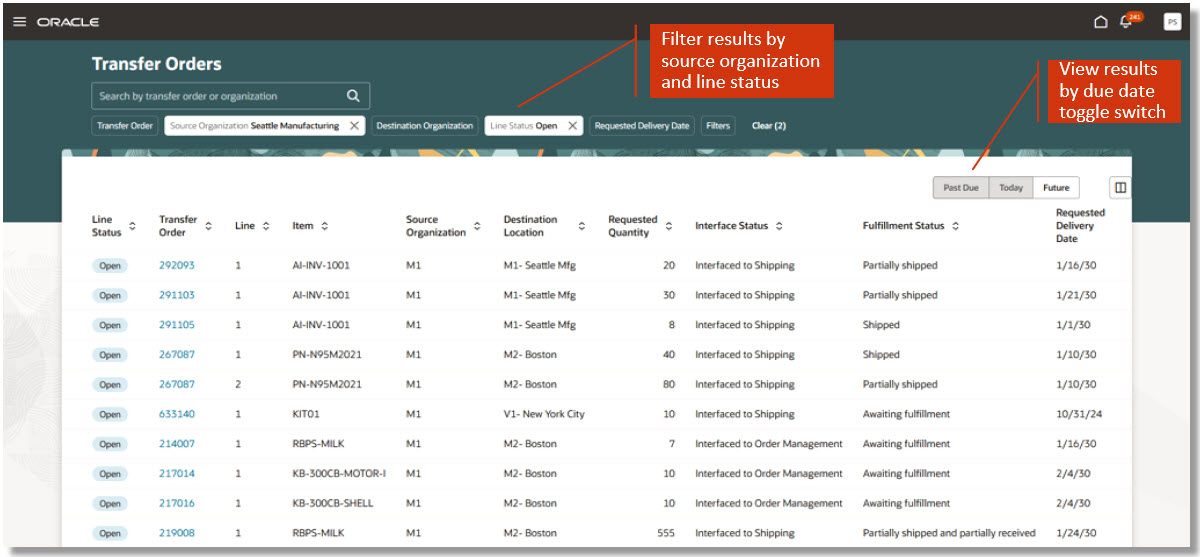The image size is (1200, 557).
Task: Click the quantity 555 cell
Action: pos(665,533)
